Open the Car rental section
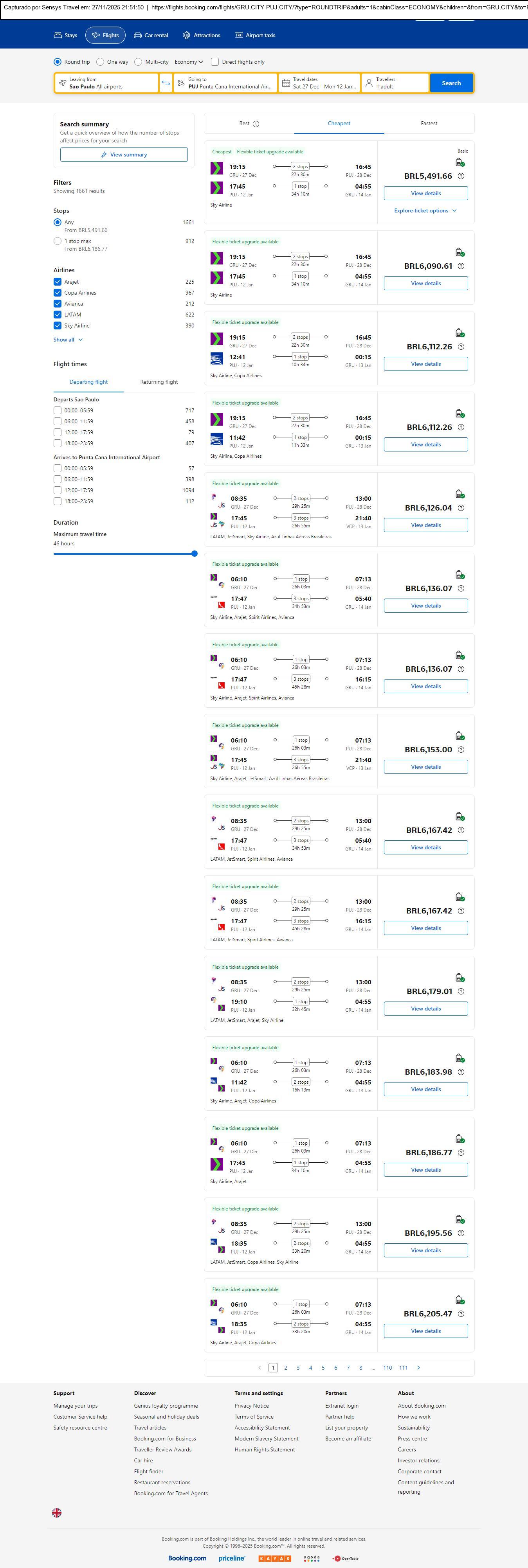The image size is (528, 1568). [150, 35]
